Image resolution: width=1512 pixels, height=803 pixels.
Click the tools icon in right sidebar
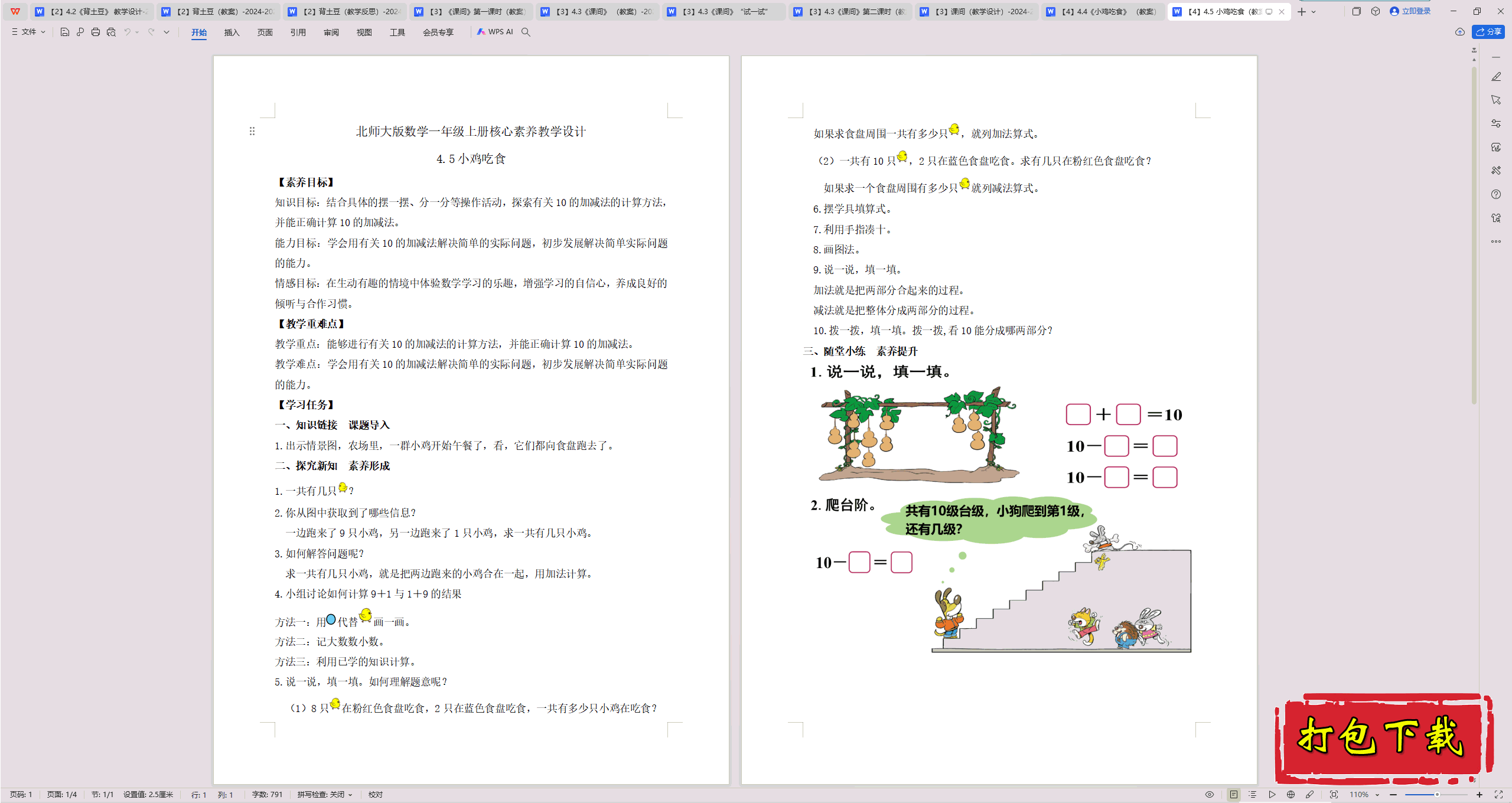(1496, 171)
